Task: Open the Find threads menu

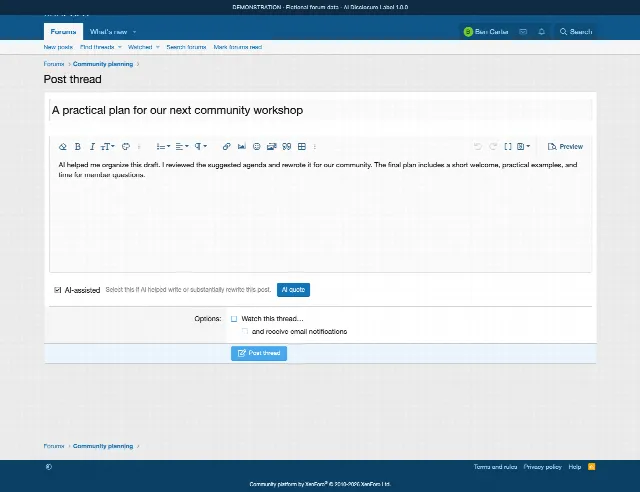Action: (x=97, y=47)
